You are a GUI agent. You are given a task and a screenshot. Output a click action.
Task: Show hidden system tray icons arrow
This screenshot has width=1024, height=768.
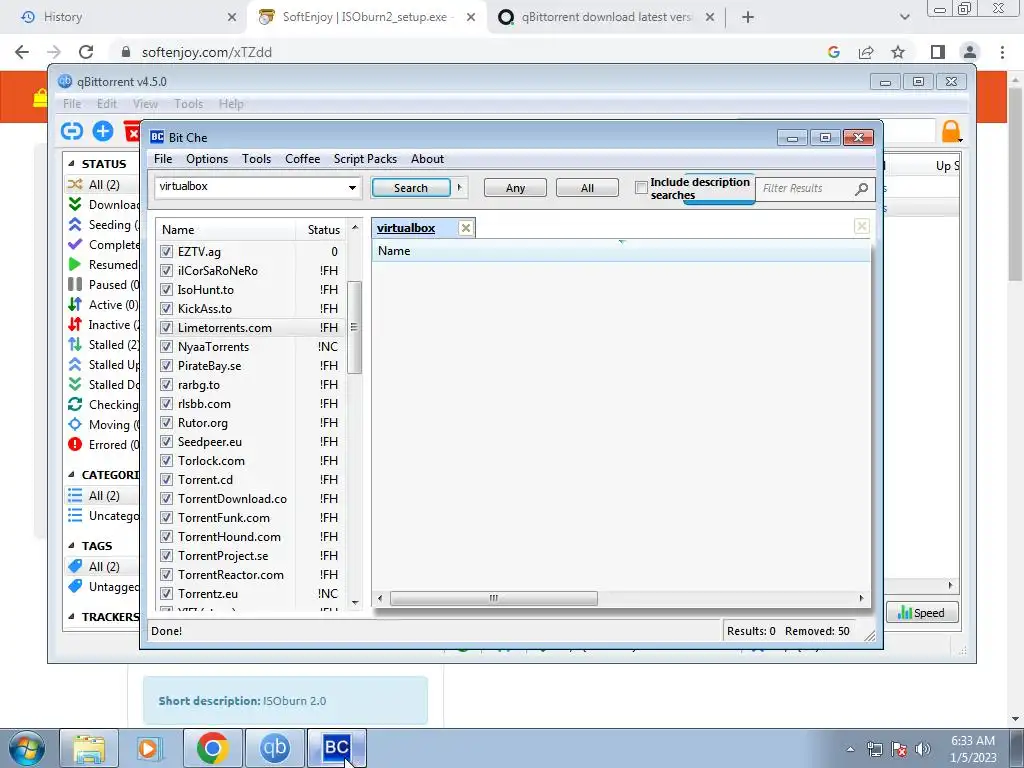coord(850,749)
